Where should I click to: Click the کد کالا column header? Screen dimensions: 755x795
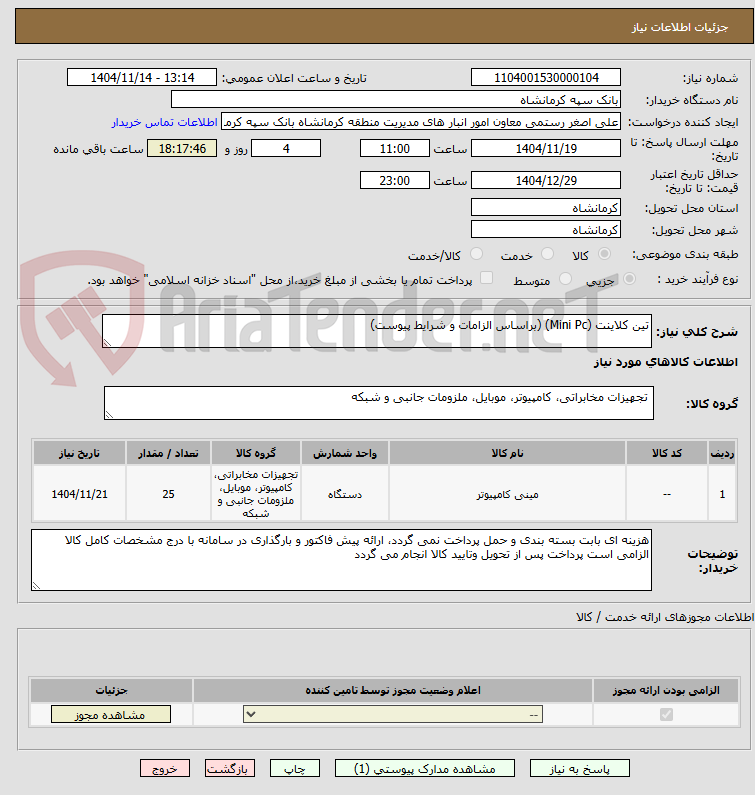tap(667, 453)
